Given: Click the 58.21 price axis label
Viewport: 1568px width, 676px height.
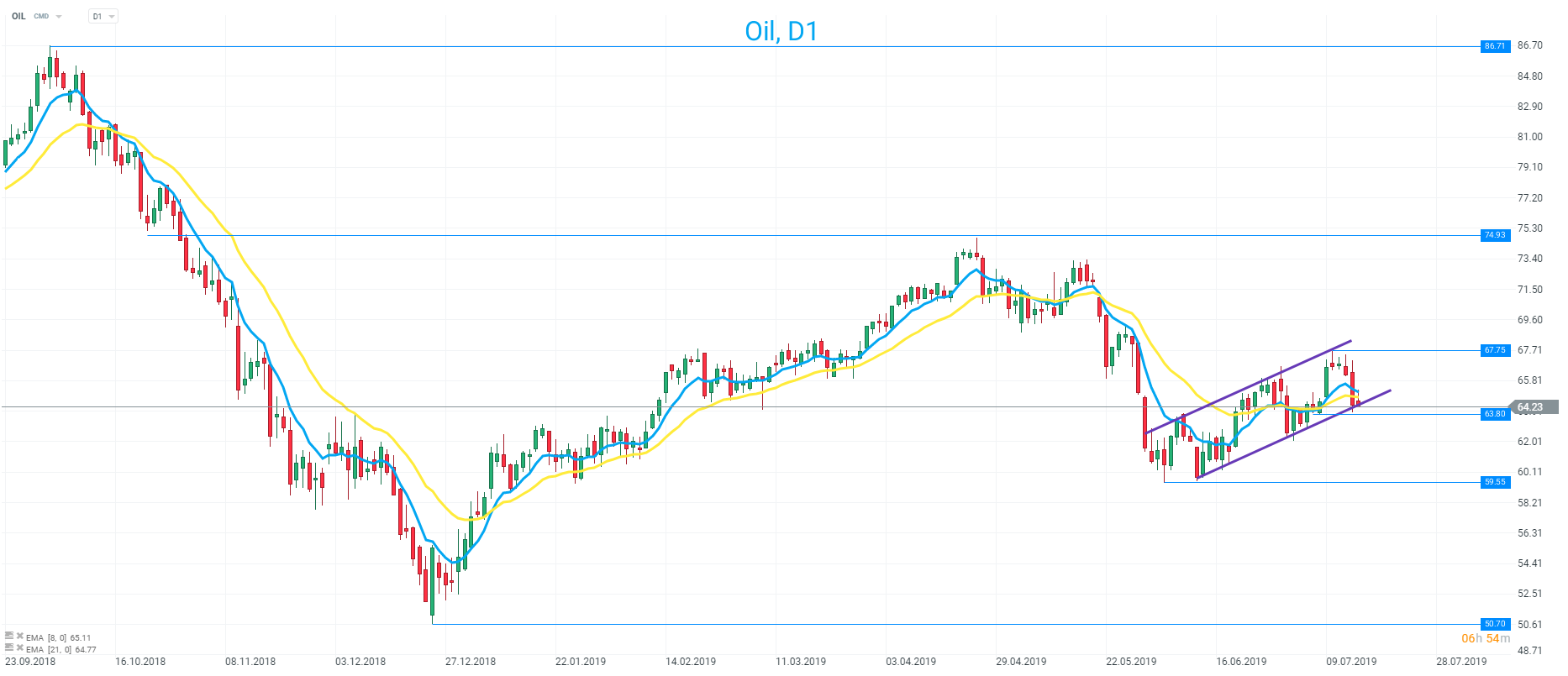Looking at the screenshot, I should [1530, 503].
